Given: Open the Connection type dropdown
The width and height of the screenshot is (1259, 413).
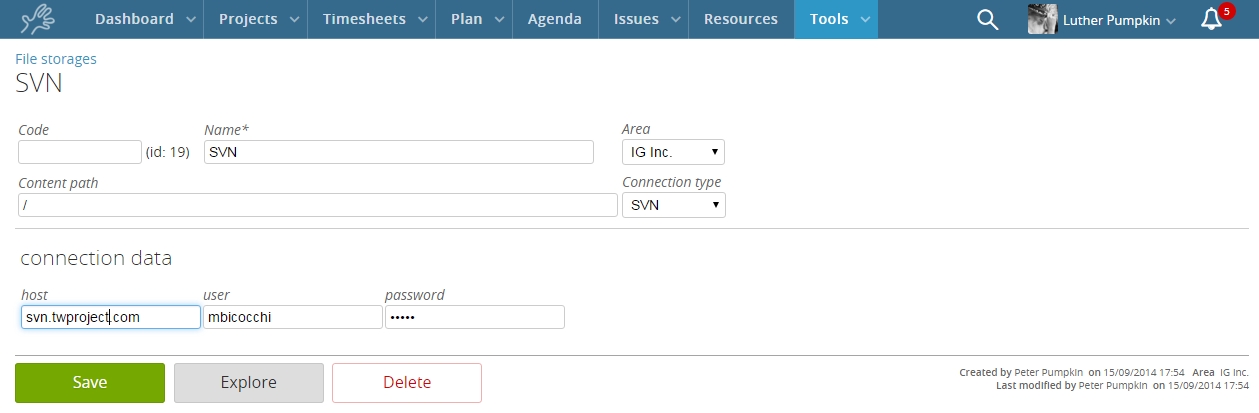Looking at the screenshot, I should pyautogui.click(x=674, y=205).
